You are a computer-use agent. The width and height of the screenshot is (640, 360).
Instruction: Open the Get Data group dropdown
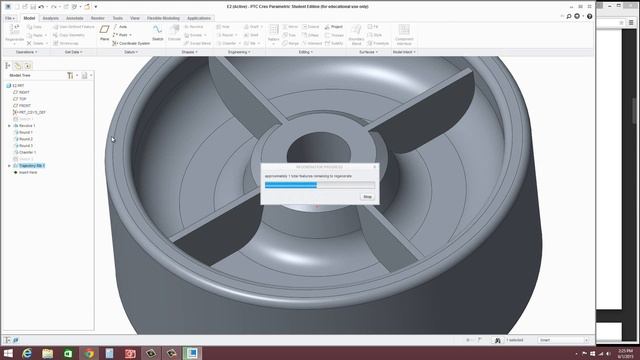(73, 52)
